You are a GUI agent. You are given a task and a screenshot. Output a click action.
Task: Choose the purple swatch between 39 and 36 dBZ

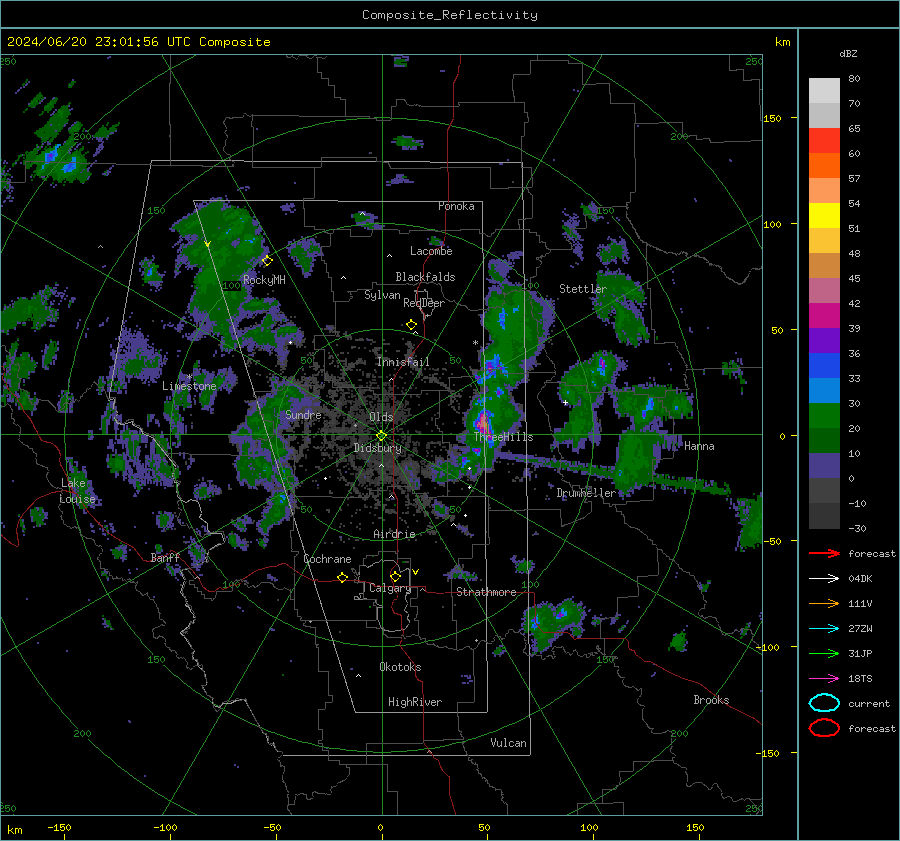(x=824, y=341)
